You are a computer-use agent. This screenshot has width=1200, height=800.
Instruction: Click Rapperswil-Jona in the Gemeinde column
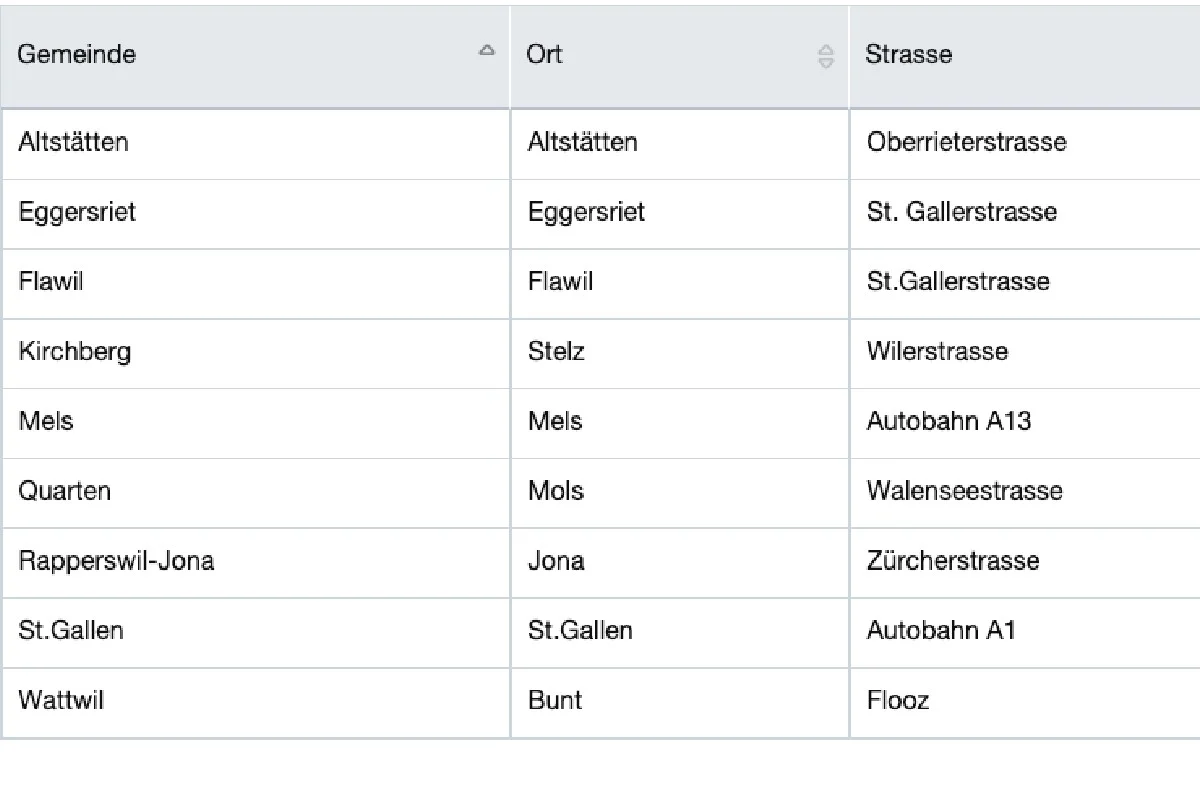point(116,561)
